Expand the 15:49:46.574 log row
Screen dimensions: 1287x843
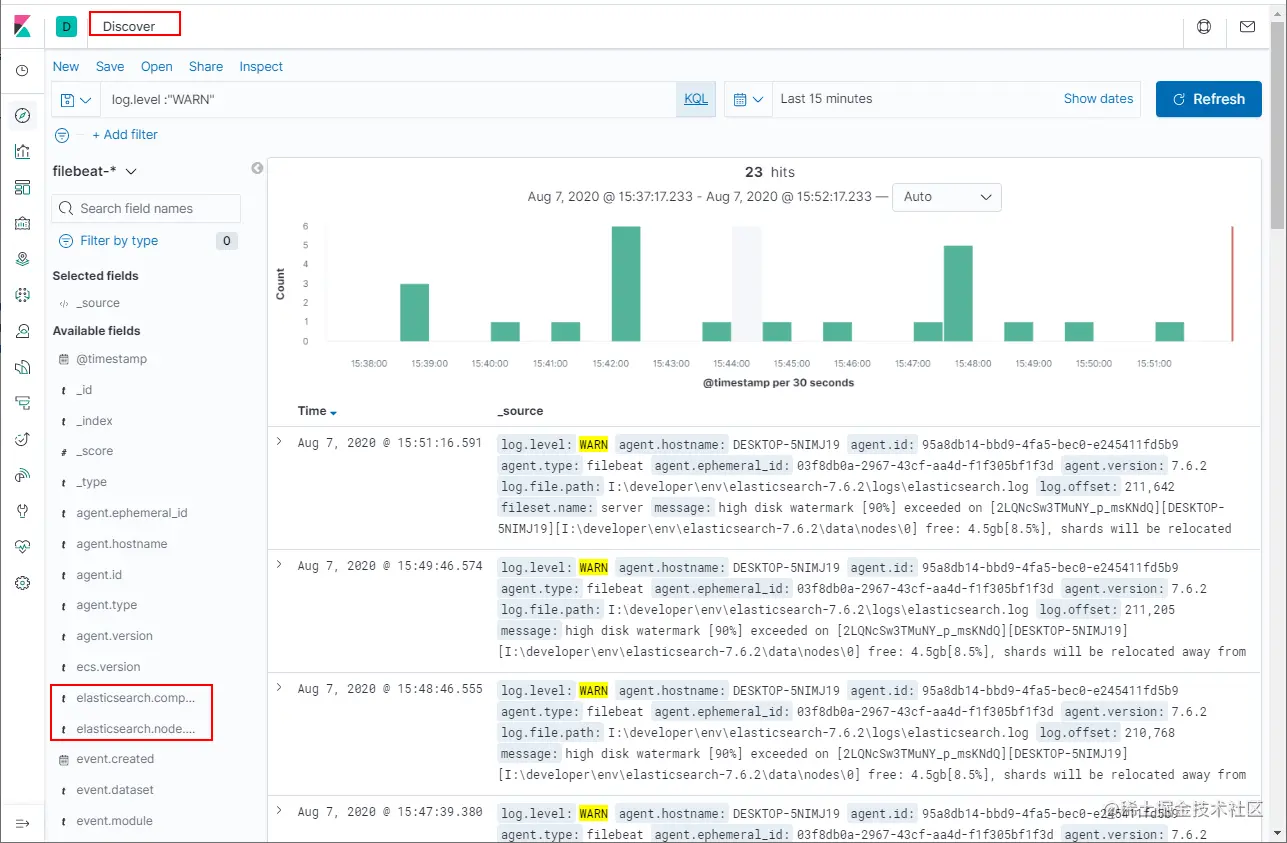tap(279, 565)
